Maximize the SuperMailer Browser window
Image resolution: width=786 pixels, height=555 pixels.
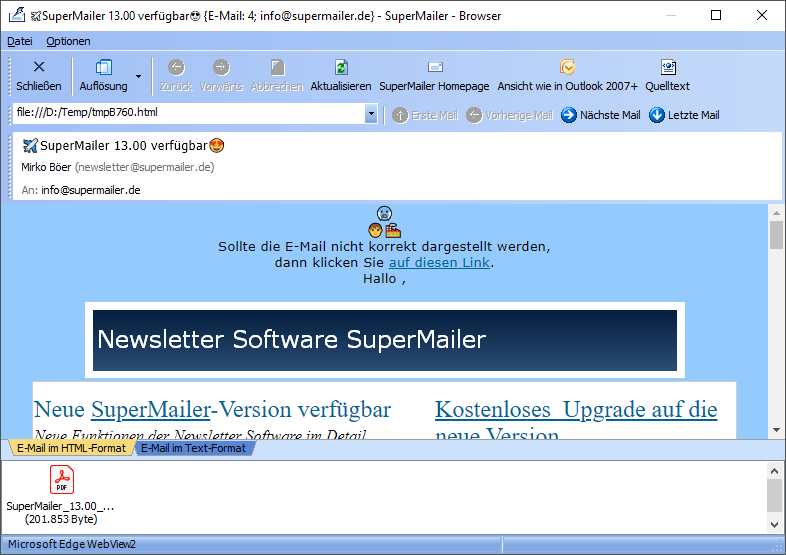pyautogui.click(x=716, y=15)
